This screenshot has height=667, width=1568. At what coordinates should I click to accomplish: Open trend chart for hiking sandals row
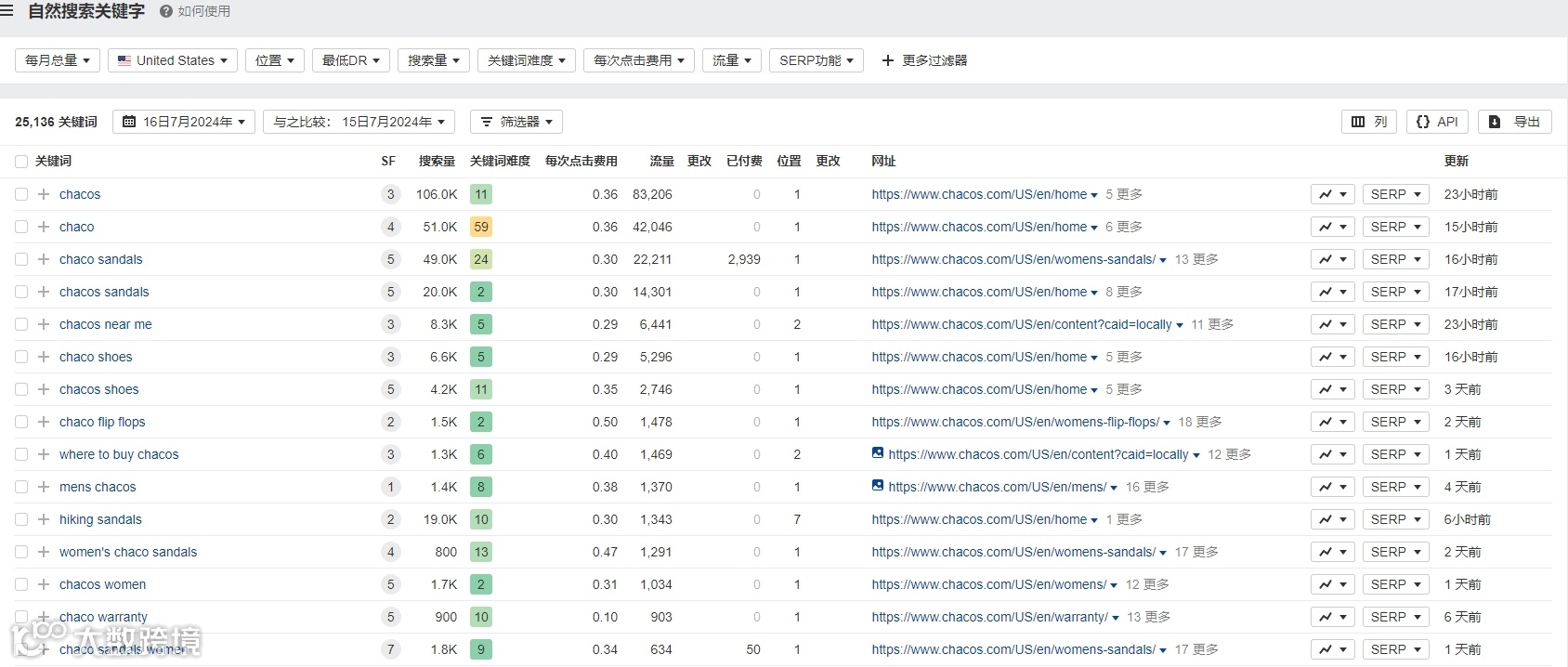coord(1333,519)
